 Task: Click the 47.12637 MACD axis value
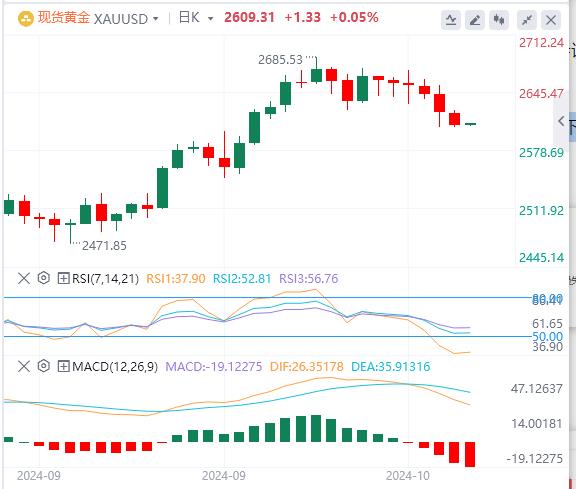point(536,389)
